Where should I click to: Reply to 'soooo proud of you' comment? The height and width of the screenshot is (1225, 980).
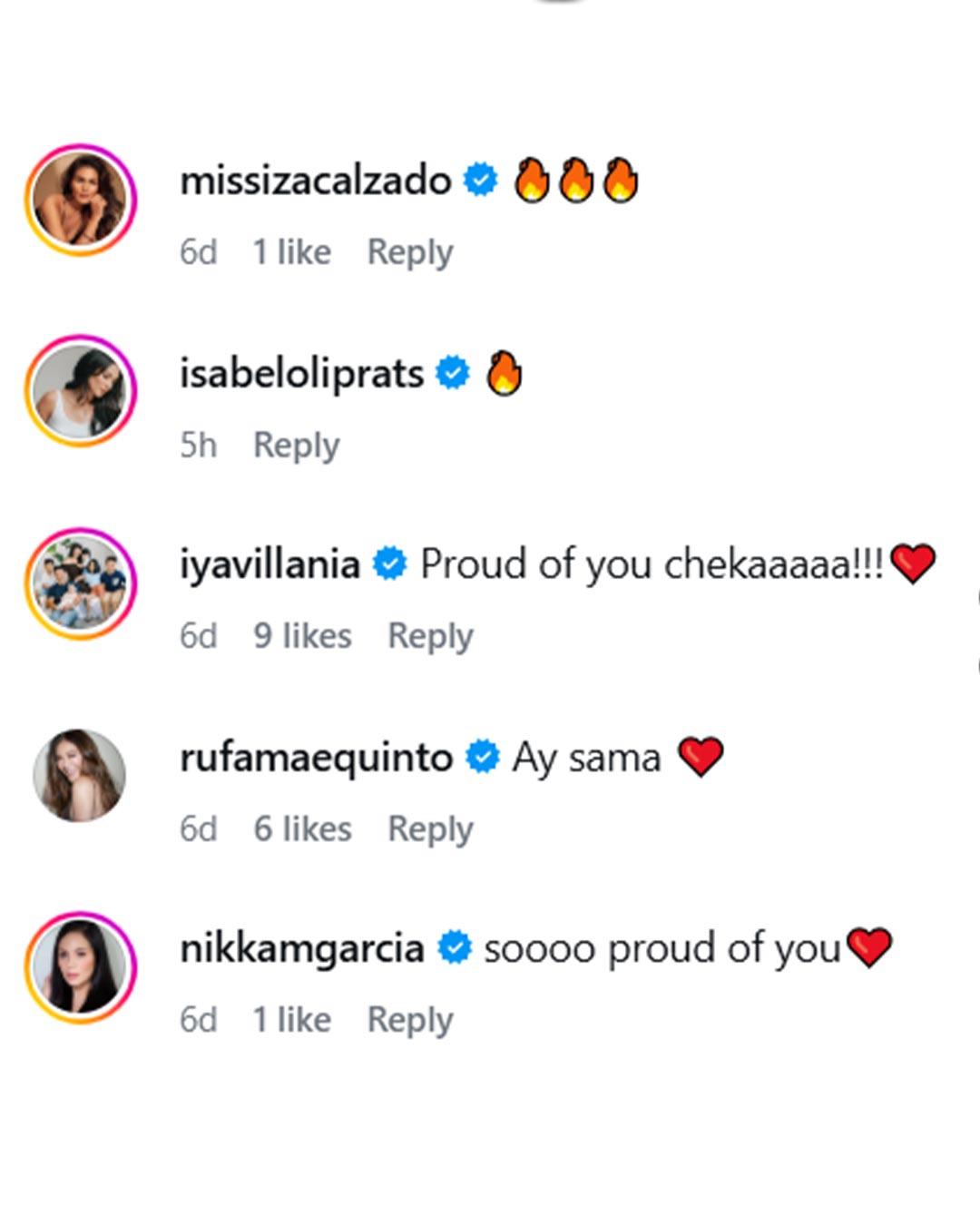pyautogui.click(x=410, y=1020)
